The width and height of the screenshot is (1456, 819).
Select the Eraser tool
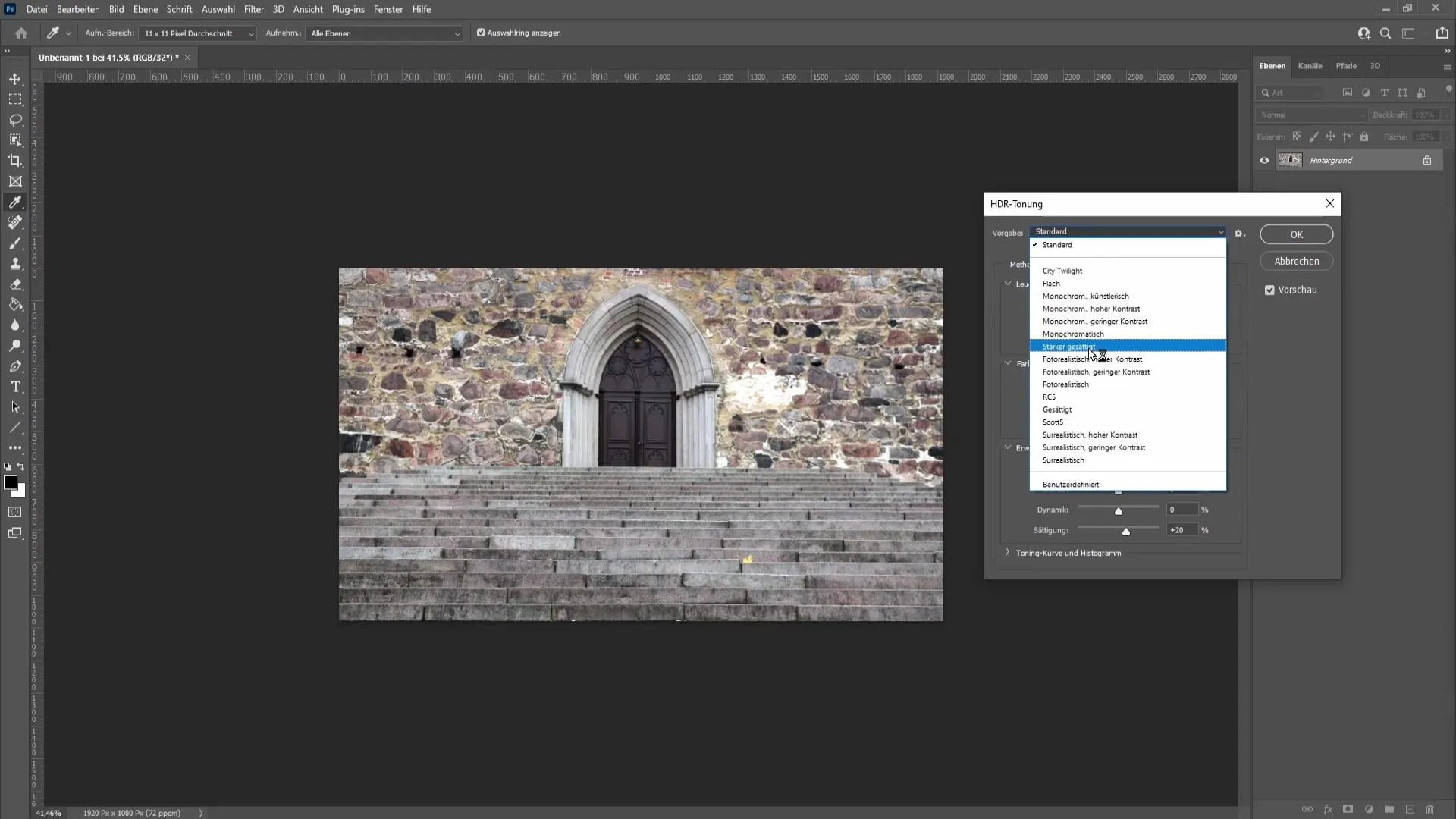tap(15, 284)
